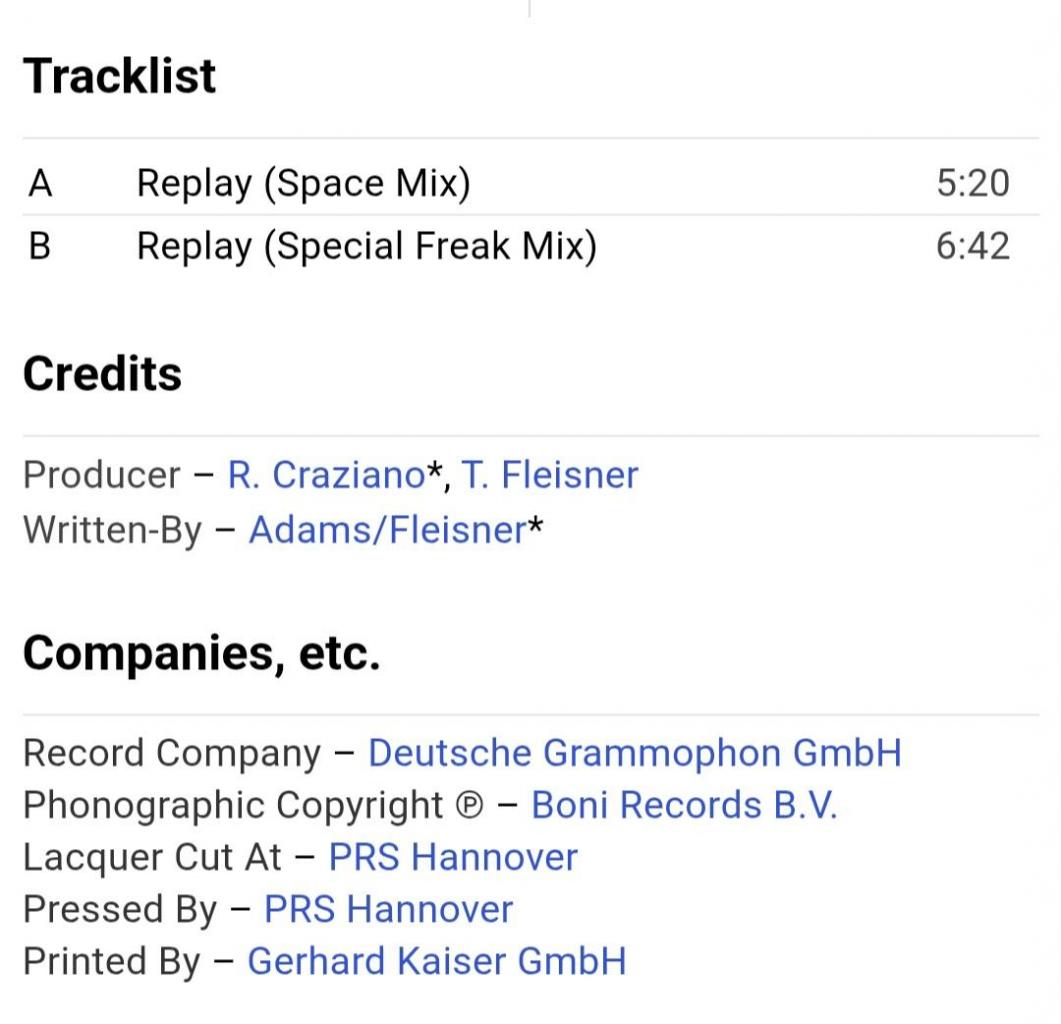Click the Written-By credit label

click(112, 529)
